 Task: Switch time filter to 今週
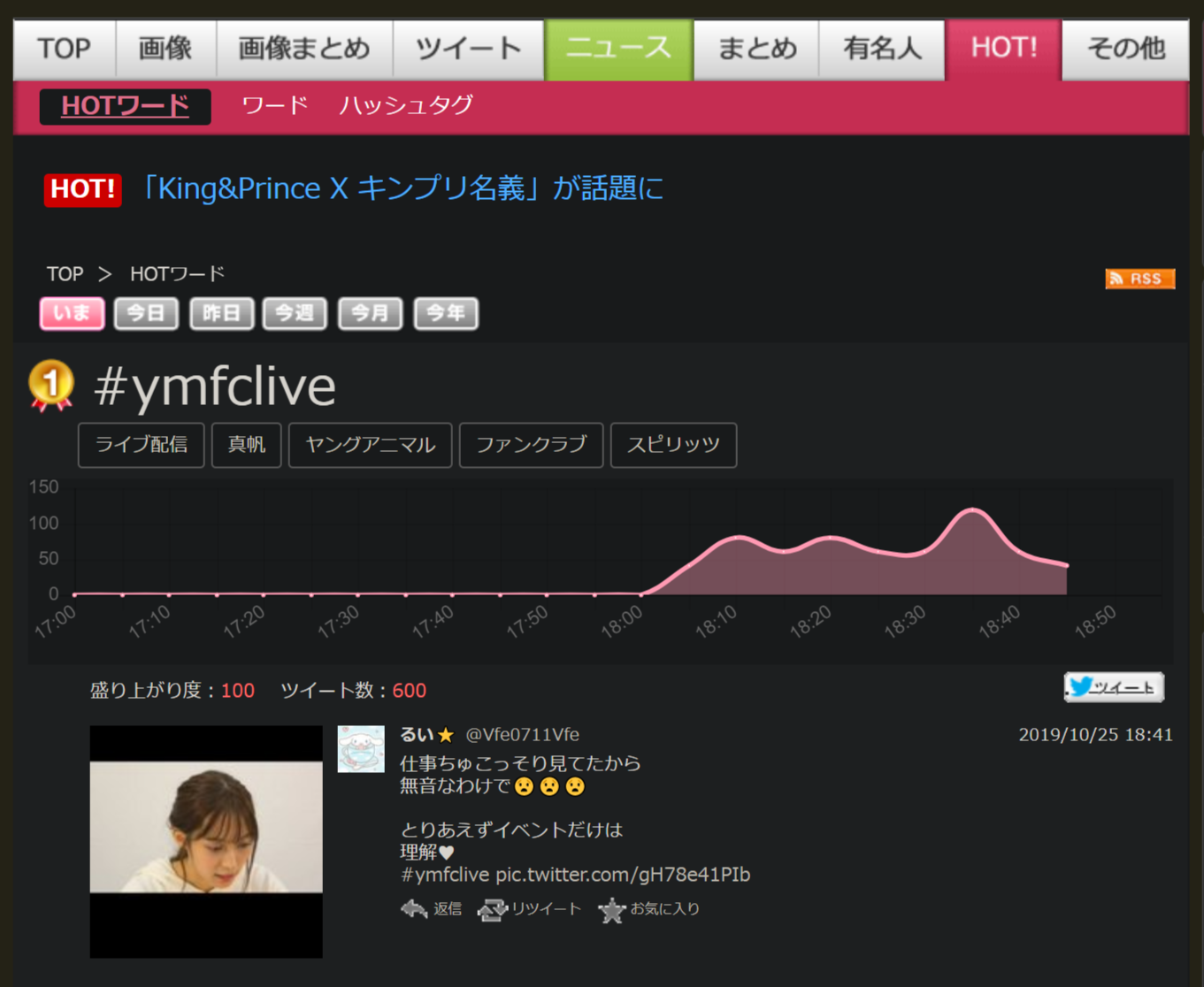pos(295,313)
